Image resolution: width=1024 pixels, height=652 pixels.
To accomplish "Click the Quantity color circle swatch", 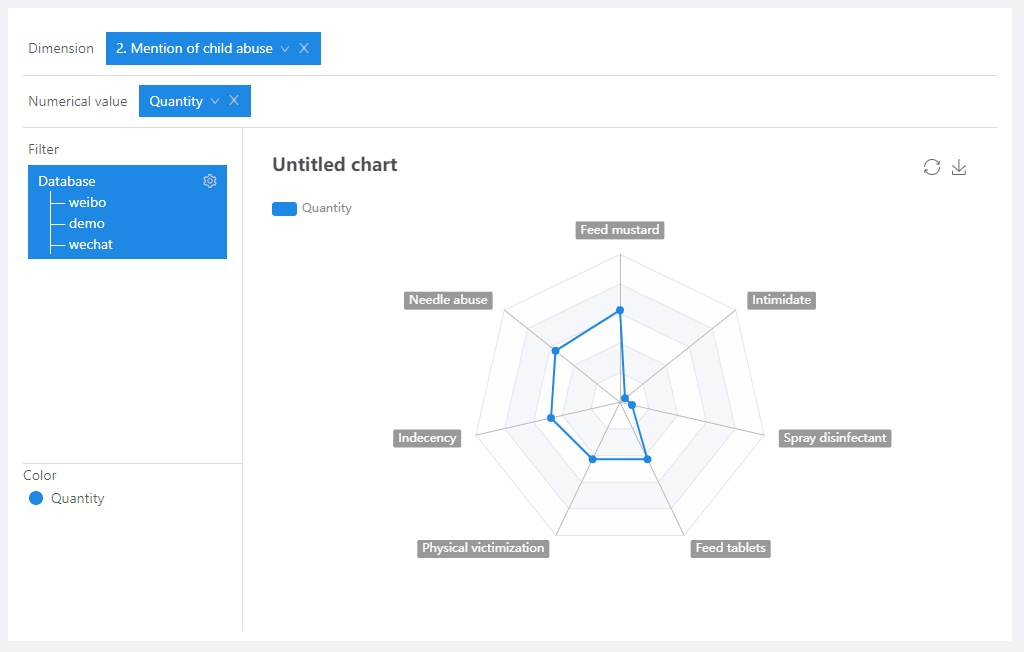I will coord(36,498).
